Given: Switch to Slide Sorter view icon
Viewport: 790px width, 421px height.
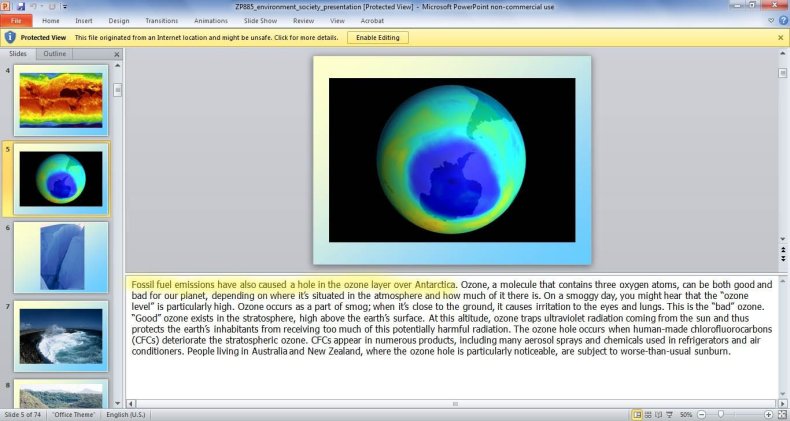Looking at the screenshot, I should 648,415.
